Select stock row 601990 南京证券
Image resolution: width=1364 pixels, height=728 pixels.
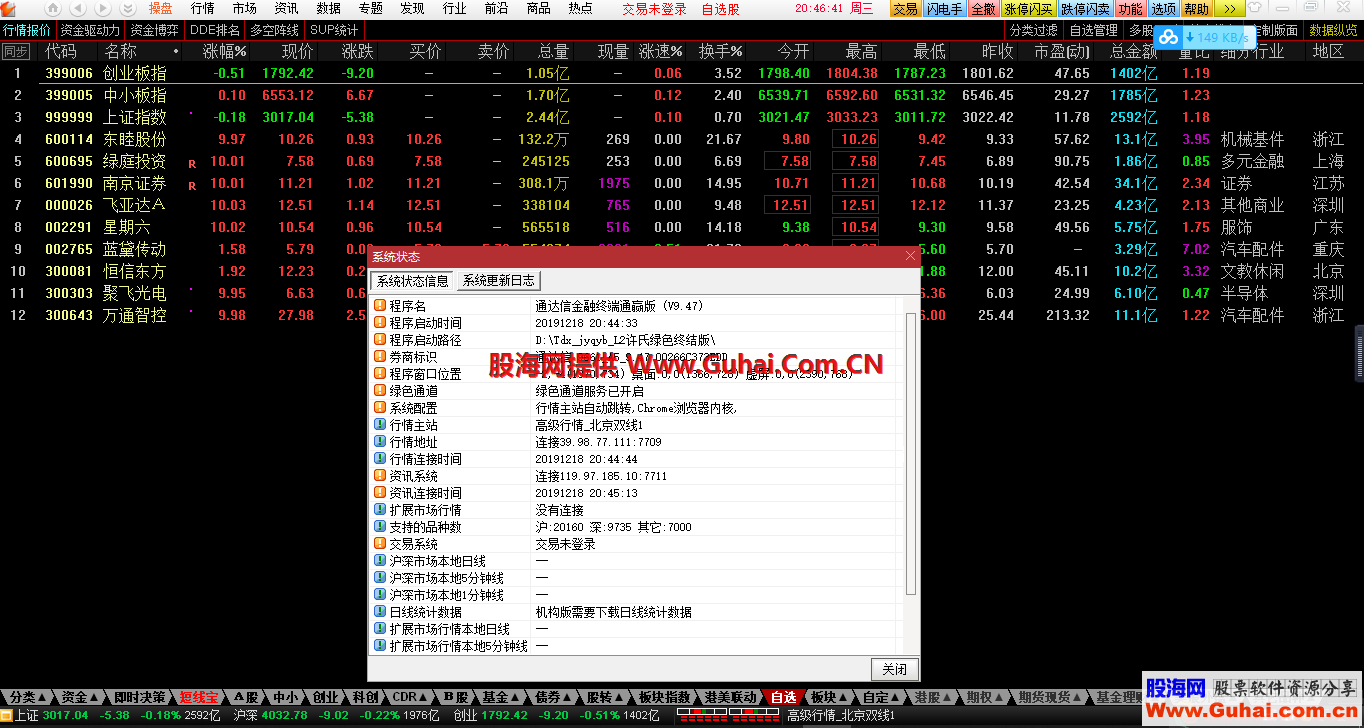pyautogui.click(x=682, y=183)
